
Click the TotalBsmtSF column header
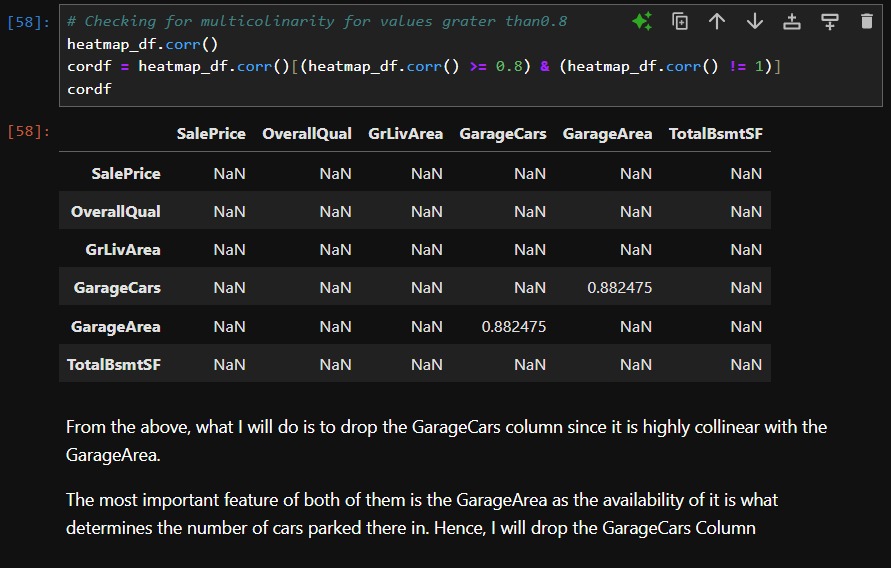[715, 134]
